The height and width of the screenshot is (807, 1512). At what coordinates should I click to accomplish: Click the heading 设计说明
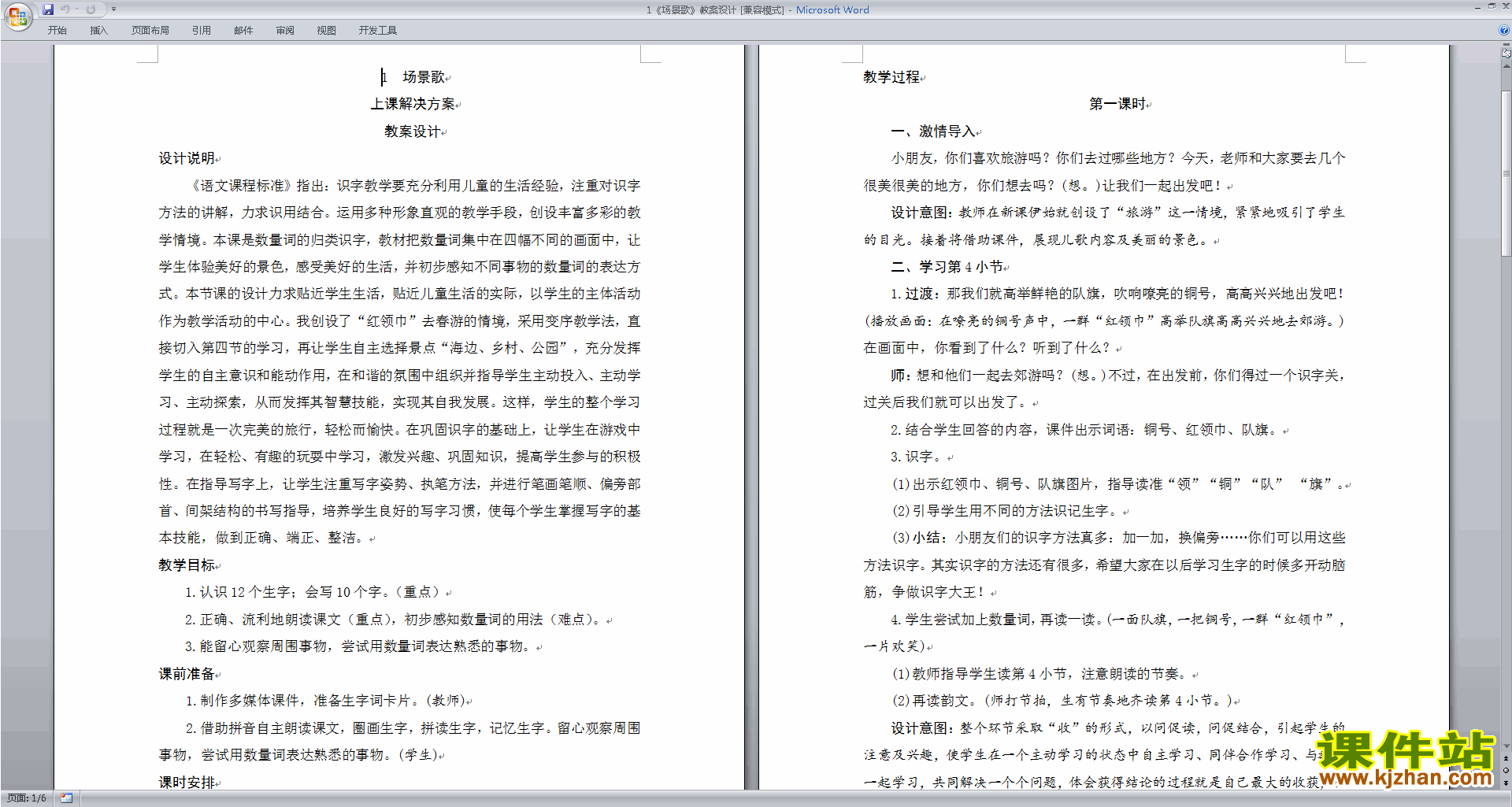tap(187, 158)
